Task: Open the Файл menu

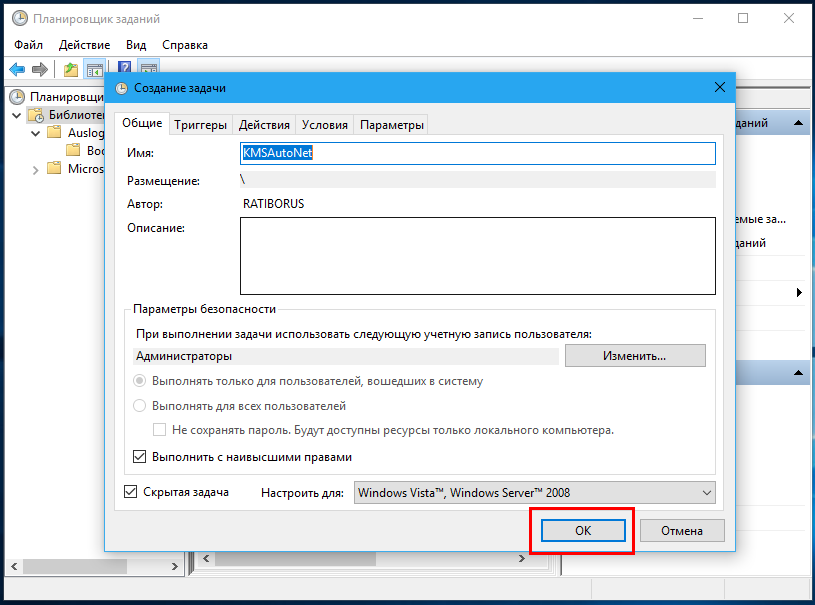Action: (x=28, y=45)
